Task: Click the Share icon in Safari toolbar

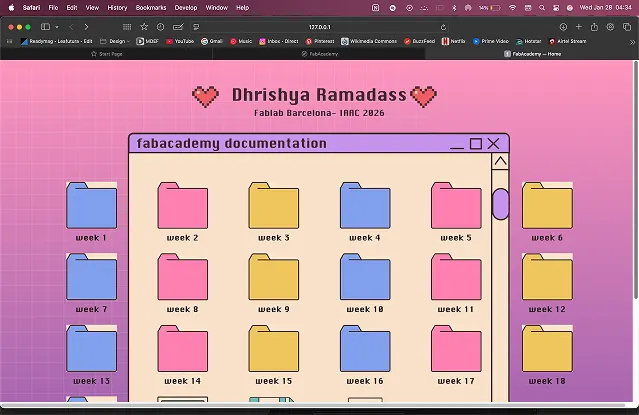Action: pos(594,27)
